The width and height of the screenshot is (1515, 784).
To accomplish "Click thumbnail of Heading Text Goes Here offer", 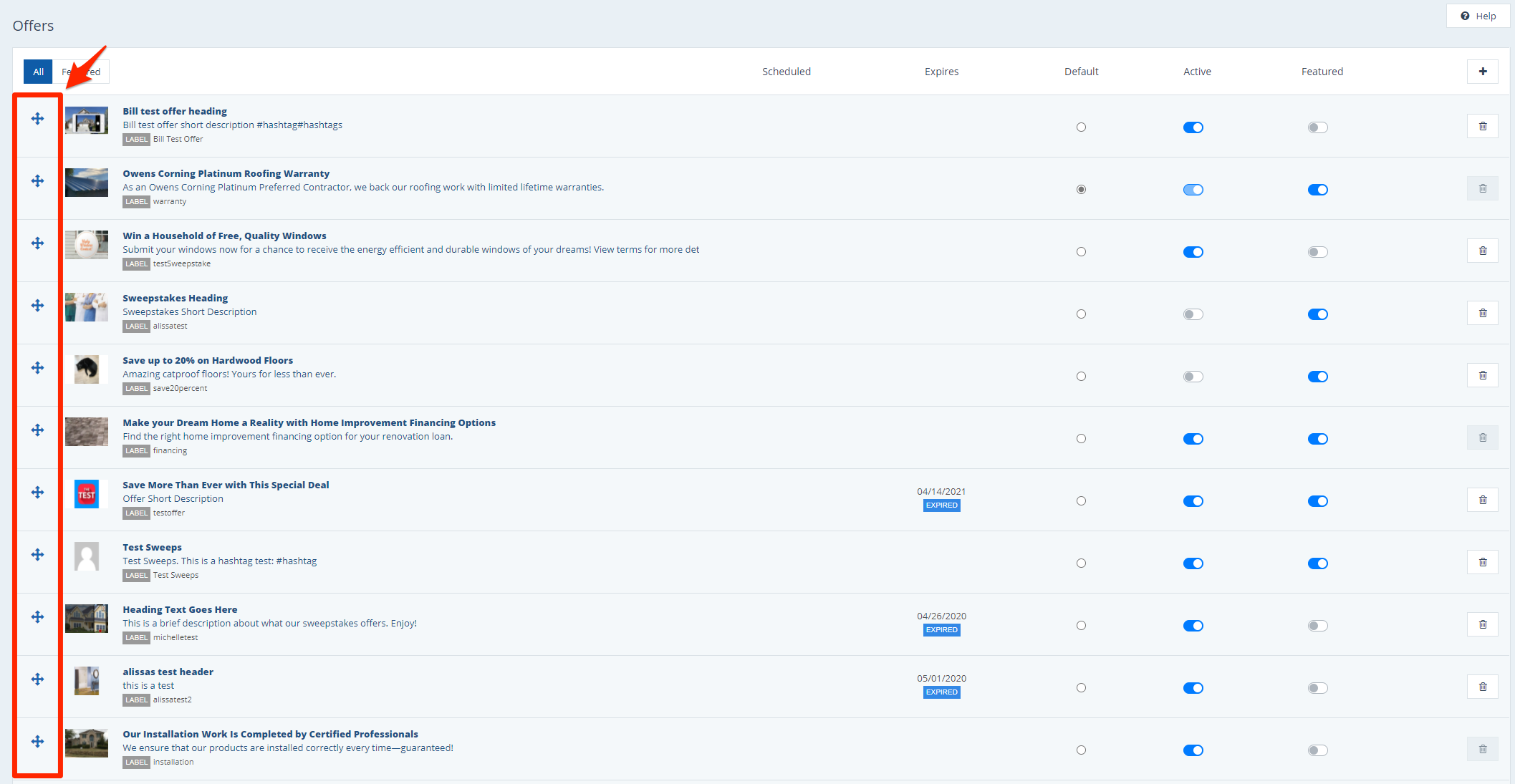I will [x=87, y=619].
